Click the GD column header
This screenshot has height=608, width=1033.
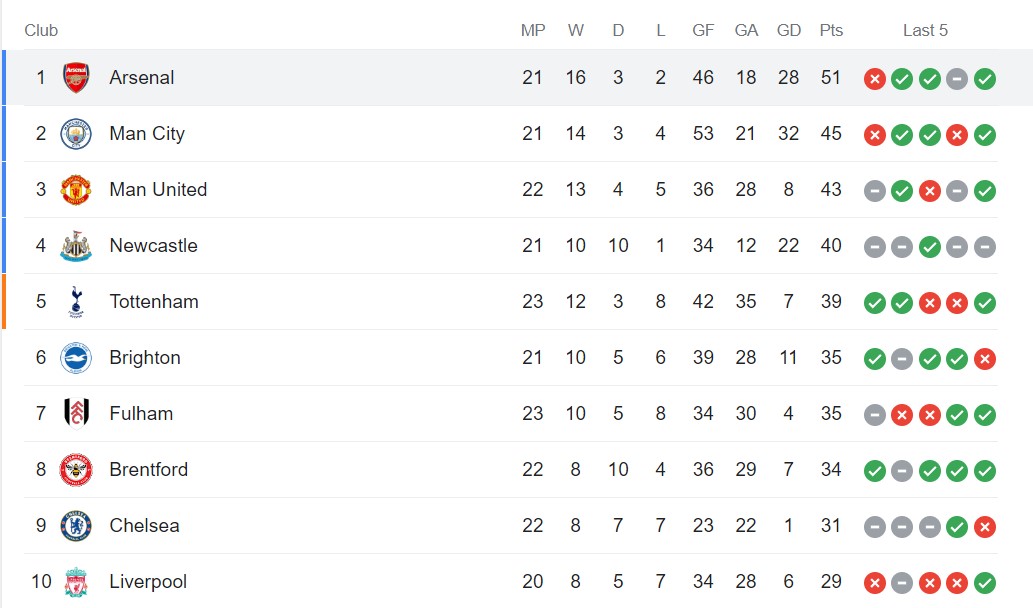tap(789, 30)
